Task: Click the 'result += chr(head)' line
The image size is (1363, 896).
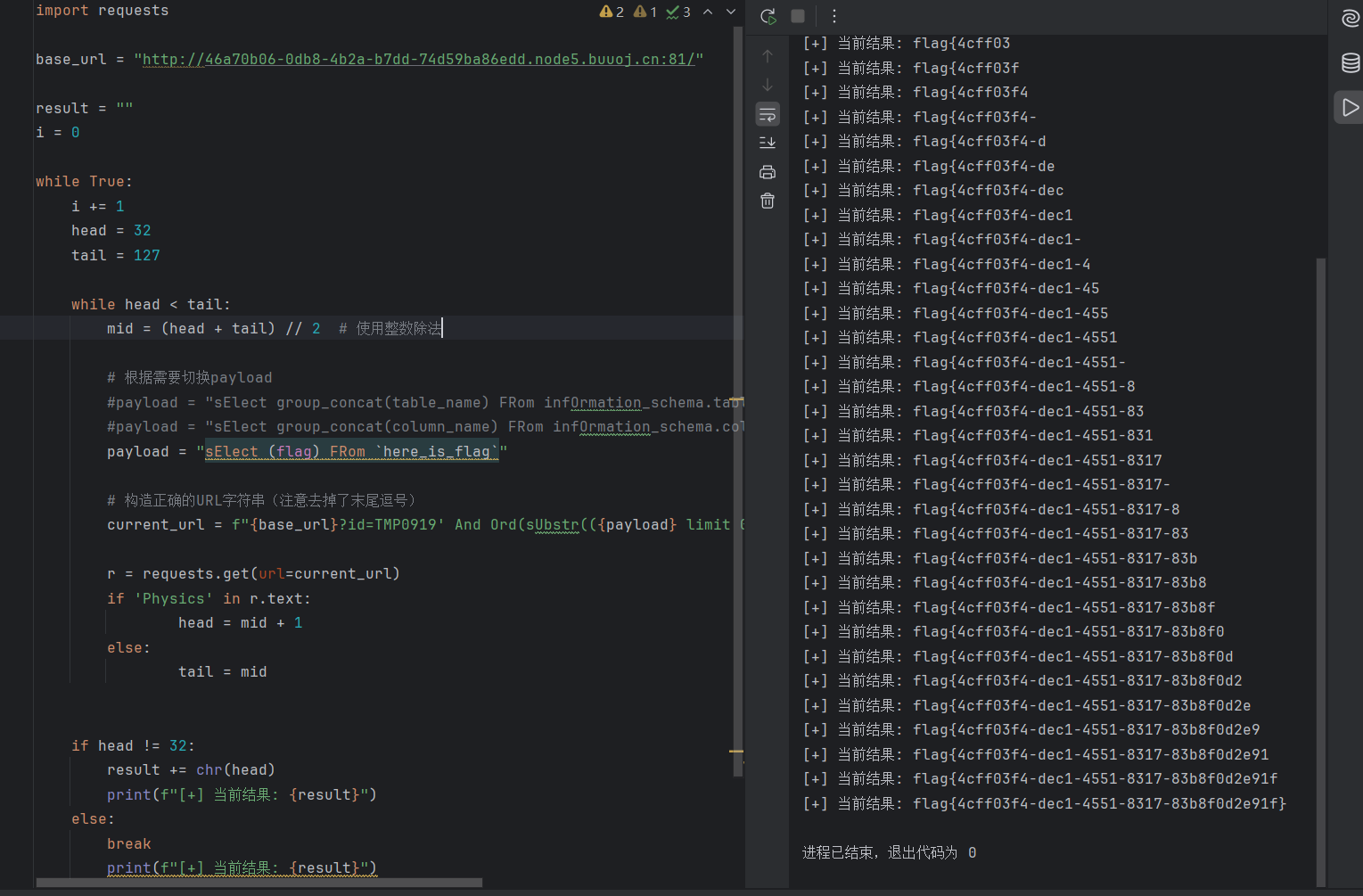Action: (191, 770)
